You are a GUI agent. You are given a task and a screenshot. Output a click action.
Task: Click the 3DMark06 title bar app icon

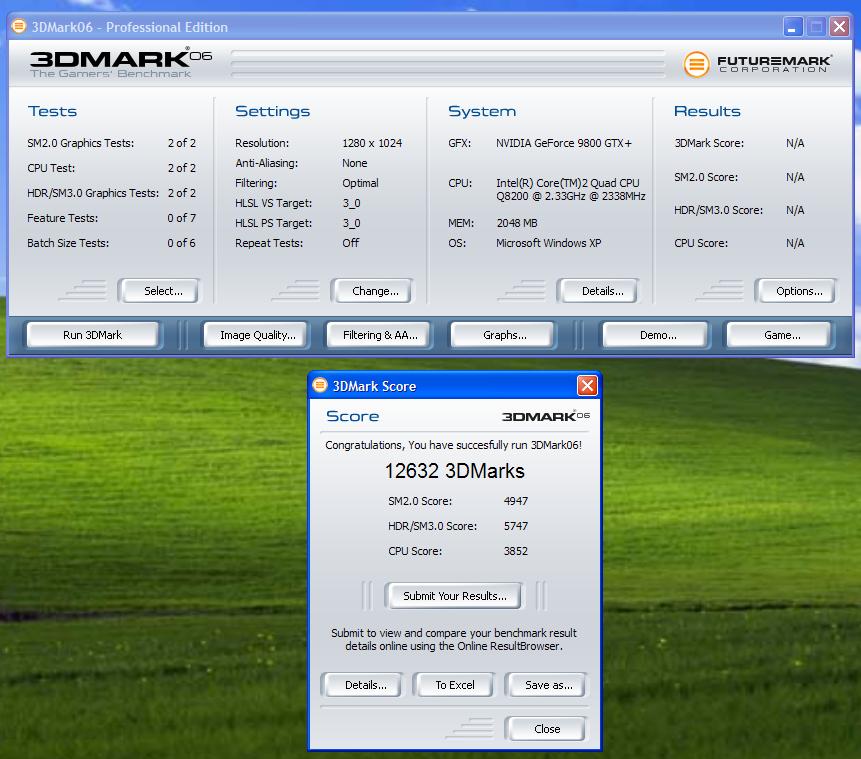click(19, 26)
